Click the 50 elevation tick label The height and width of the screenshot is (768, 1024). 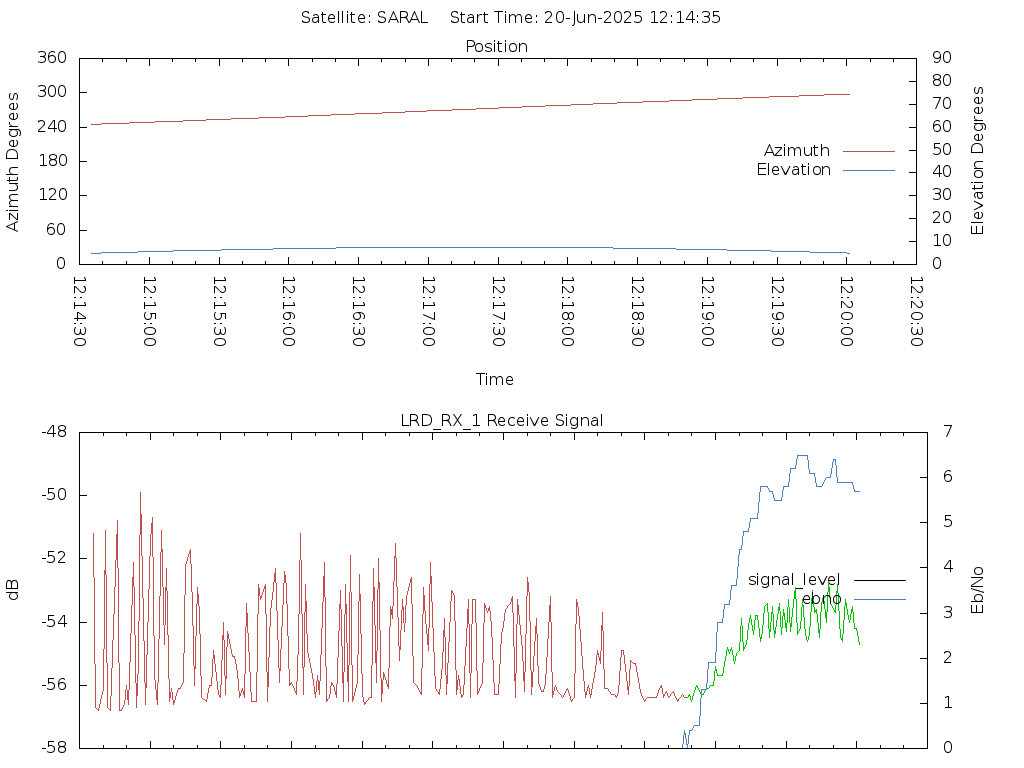click(942, 150)
